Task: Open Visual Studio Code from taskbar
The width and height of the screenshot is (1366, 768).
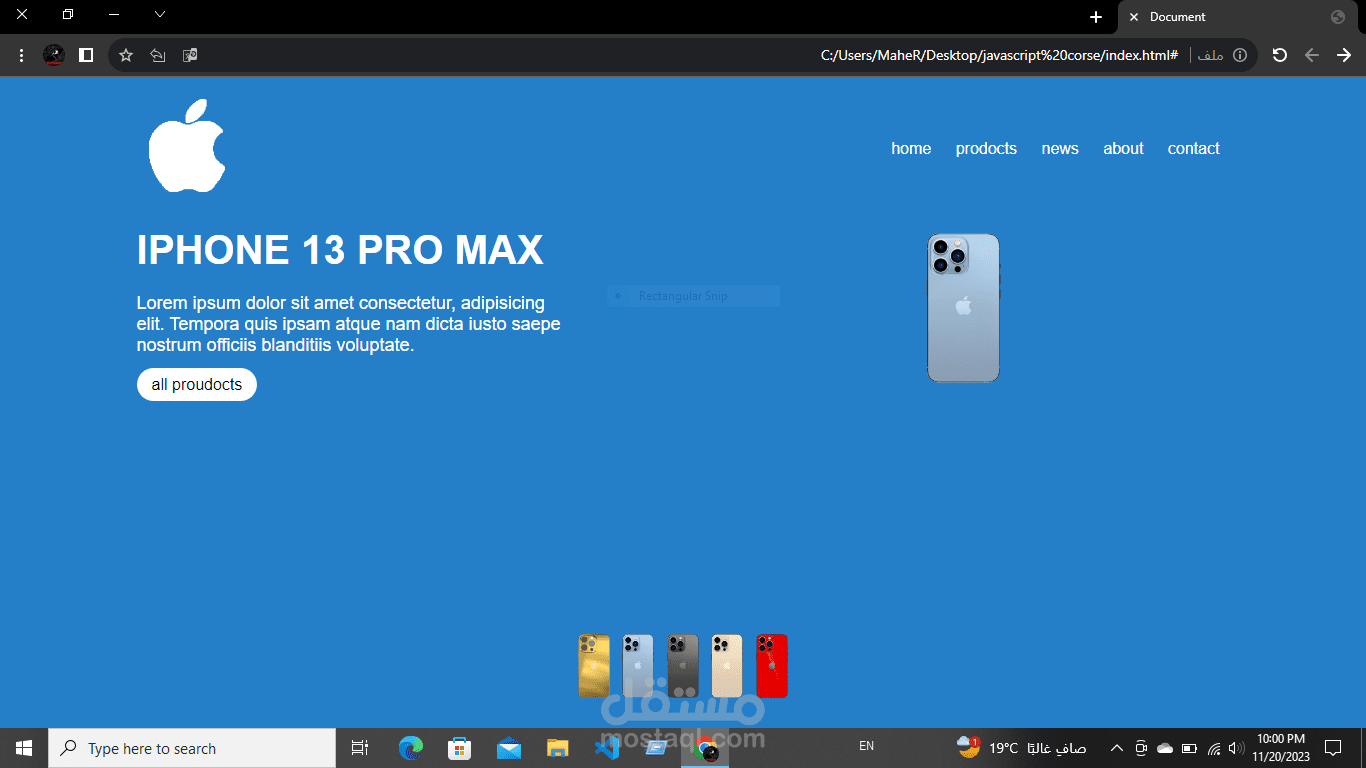Action: (607, 748)
